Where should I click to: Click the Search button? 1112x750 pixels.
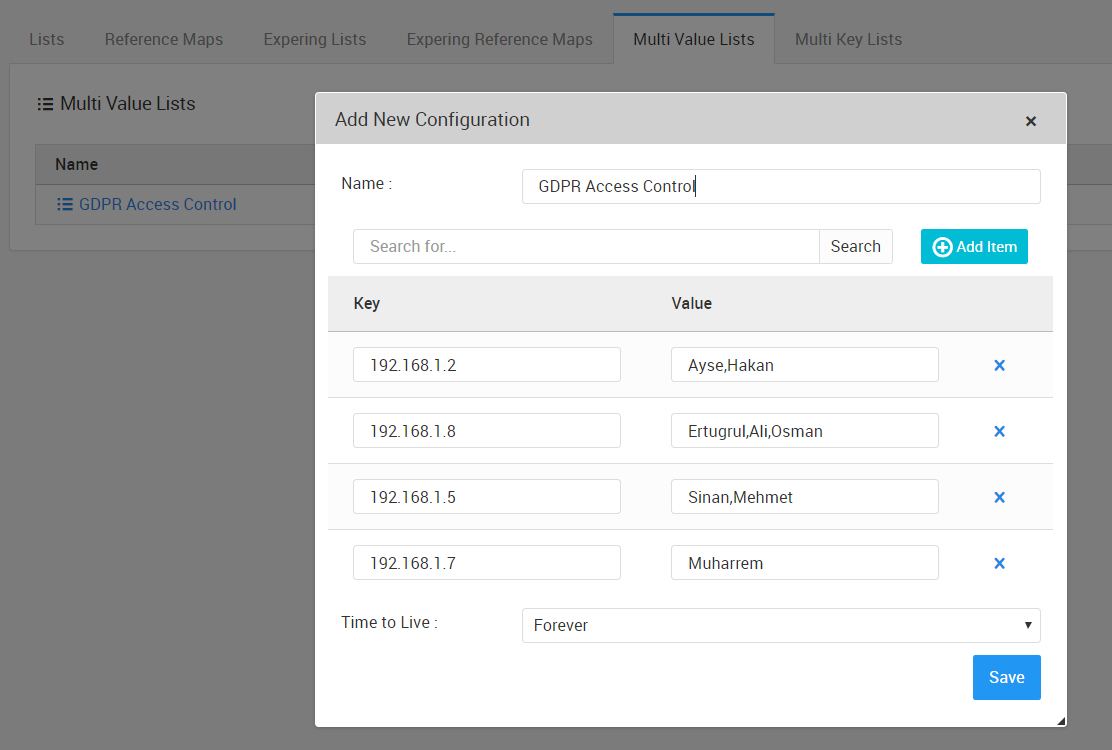point(855,247)
